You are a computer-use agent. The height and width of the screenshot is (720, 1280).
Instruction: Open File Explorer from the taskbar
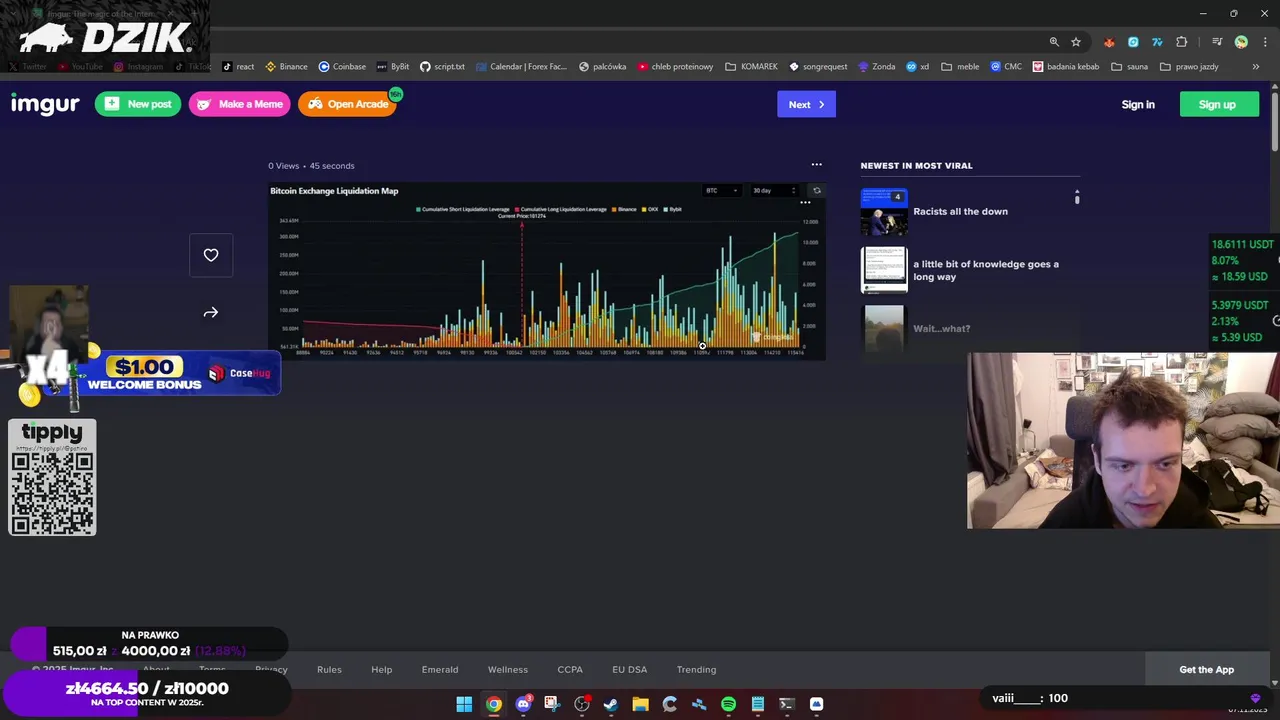[640, 704]
